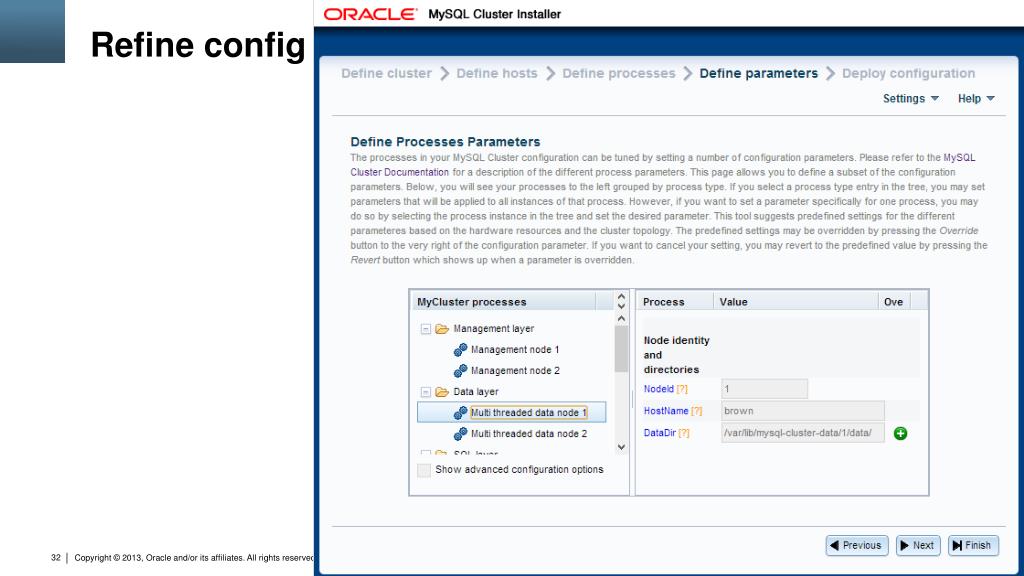Select Multi threaded data node 2
Image resolution: width=1024 pixels, height=576 pixels.
click(x=528, y=434)
